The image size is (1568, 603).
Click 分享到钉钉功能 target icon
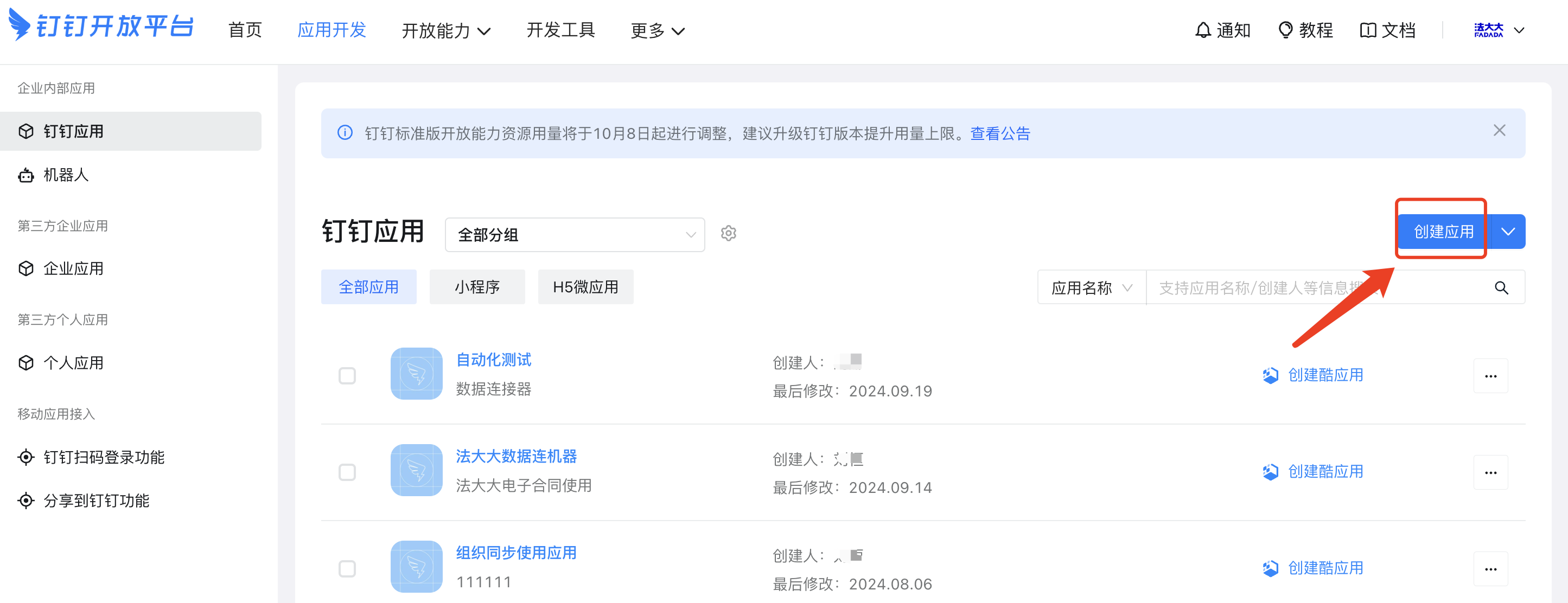[x=26, y=500]
